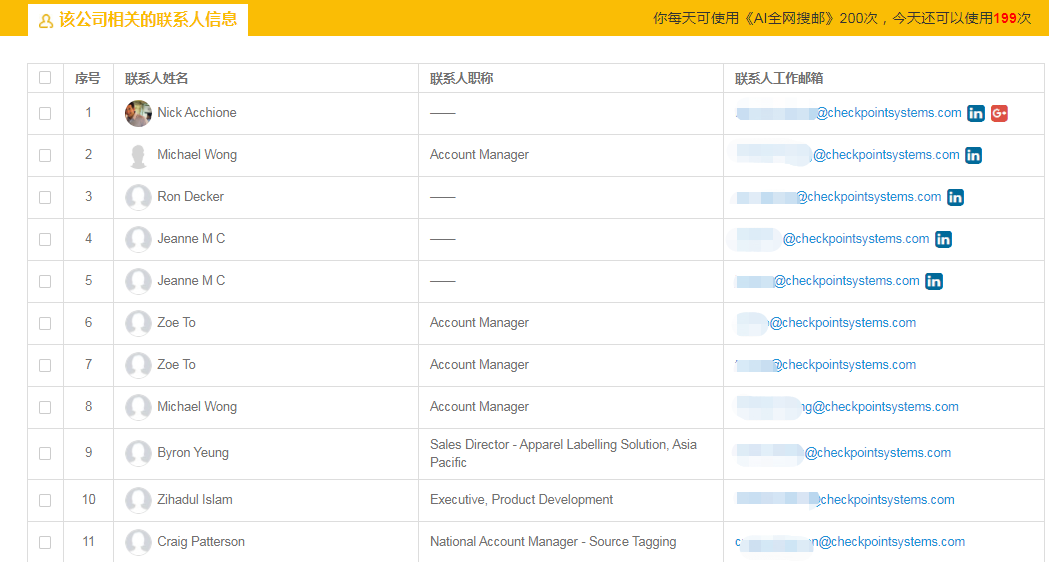Check the box for row 2
This screenshot has width=1049, height=562.
coord(45,155)
